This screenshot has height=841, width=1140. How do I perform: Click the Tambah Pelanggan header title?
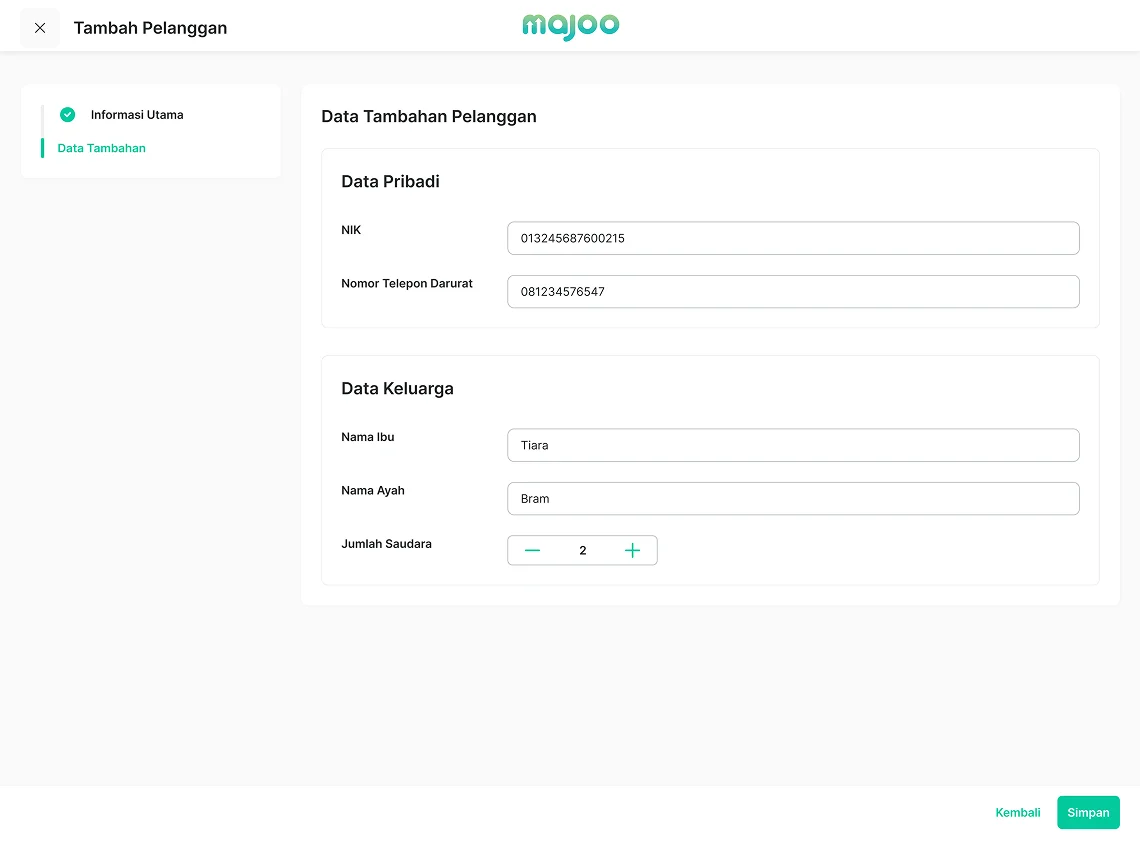click(x=150, y=28)
